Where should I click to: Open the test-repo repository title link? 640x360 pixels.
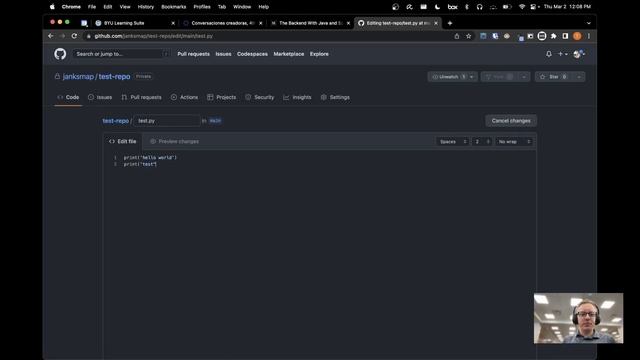click(x=114, y=76)
